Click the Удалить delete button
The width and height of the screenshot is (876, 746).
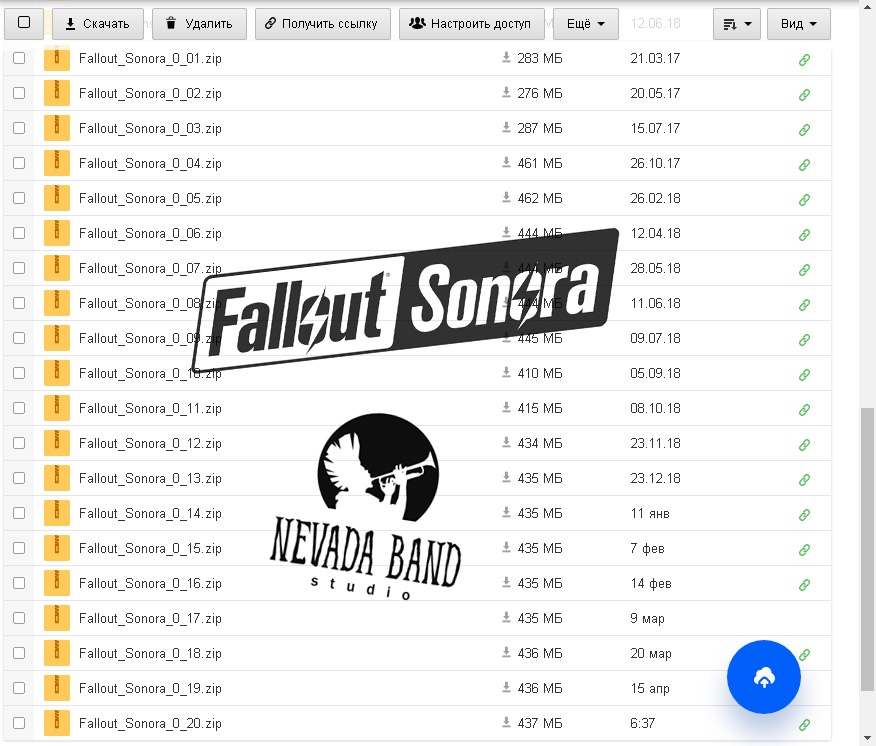(x=199, y=24)
